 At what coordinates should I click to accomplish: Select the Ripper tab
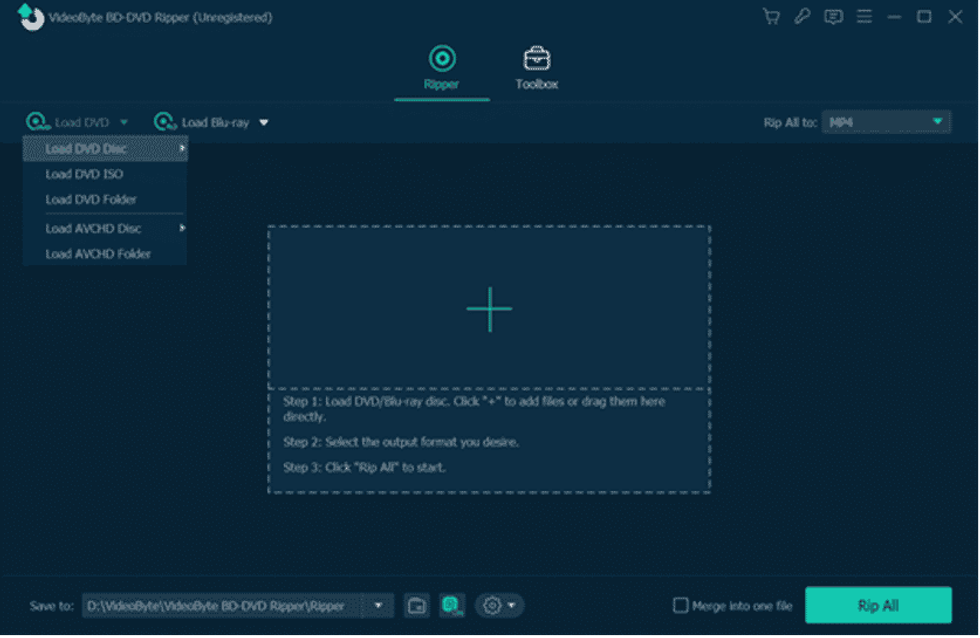[441, 67]
